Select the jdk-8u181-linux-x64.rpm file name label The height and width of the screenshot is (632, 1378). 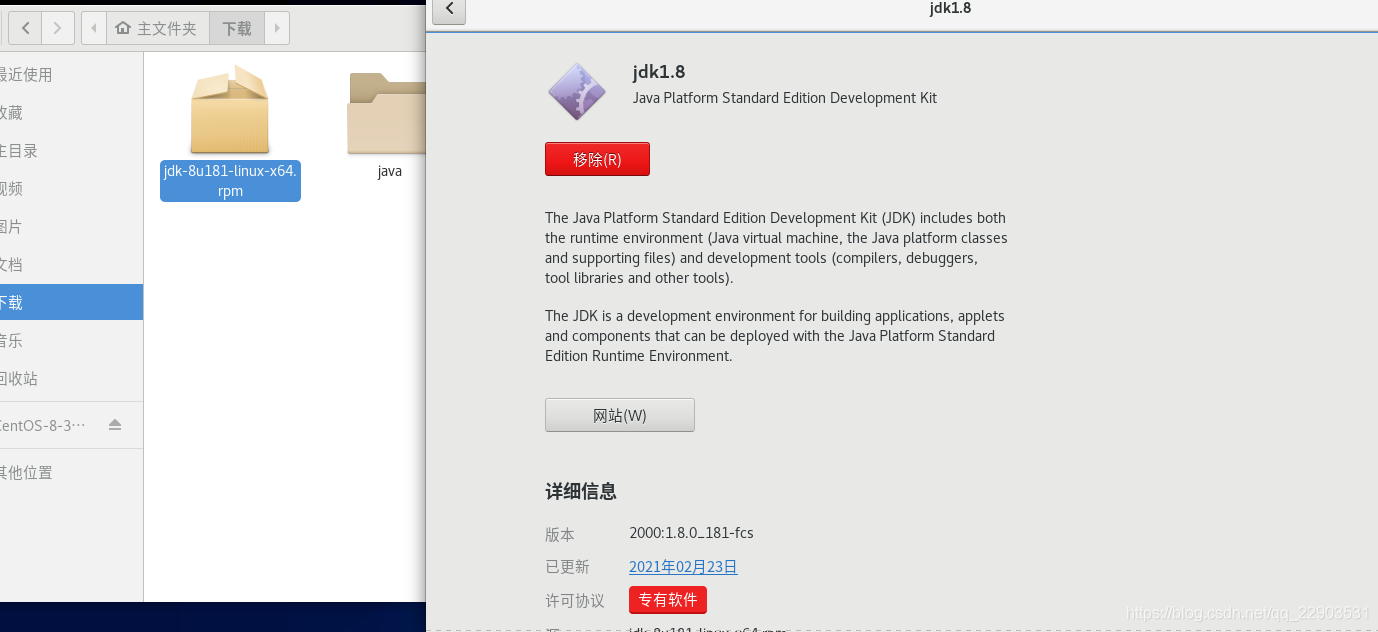point(230,181)
